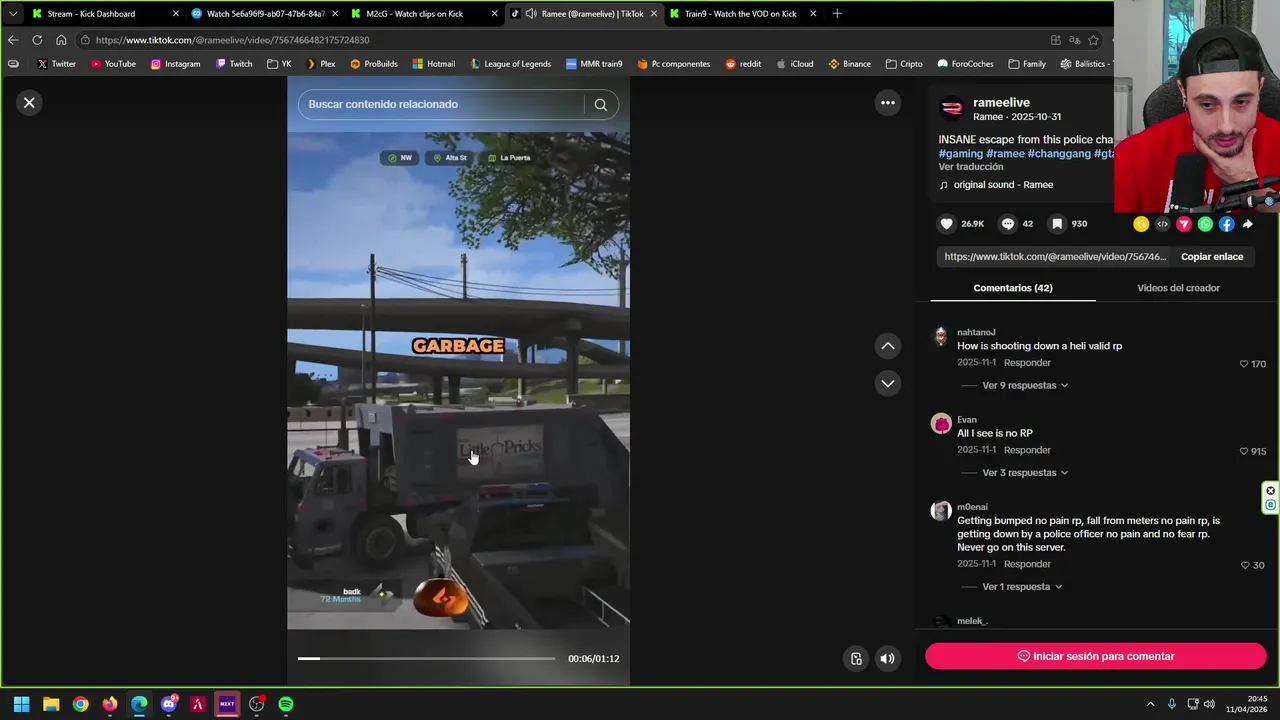Click the browser back arrow
This screenshot has height=720, width=1280.
click(x=12, y=40)
